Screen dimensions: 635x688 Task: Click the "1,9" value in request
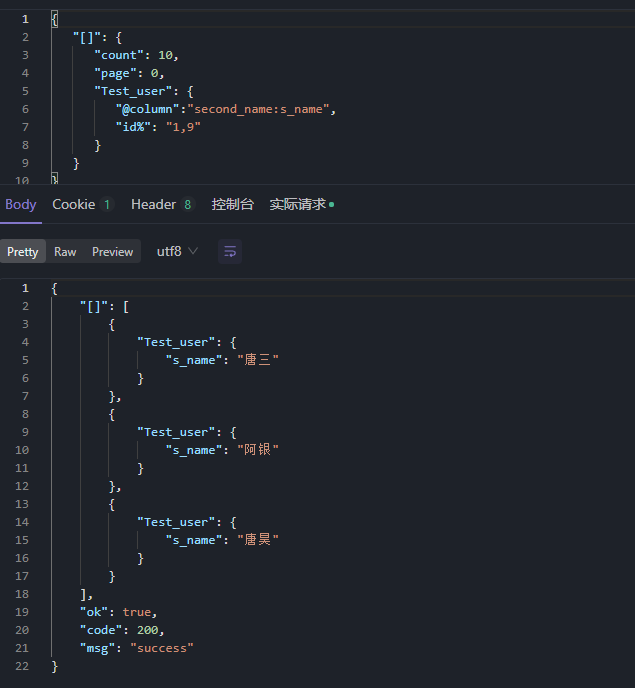[x=183, y=127]
